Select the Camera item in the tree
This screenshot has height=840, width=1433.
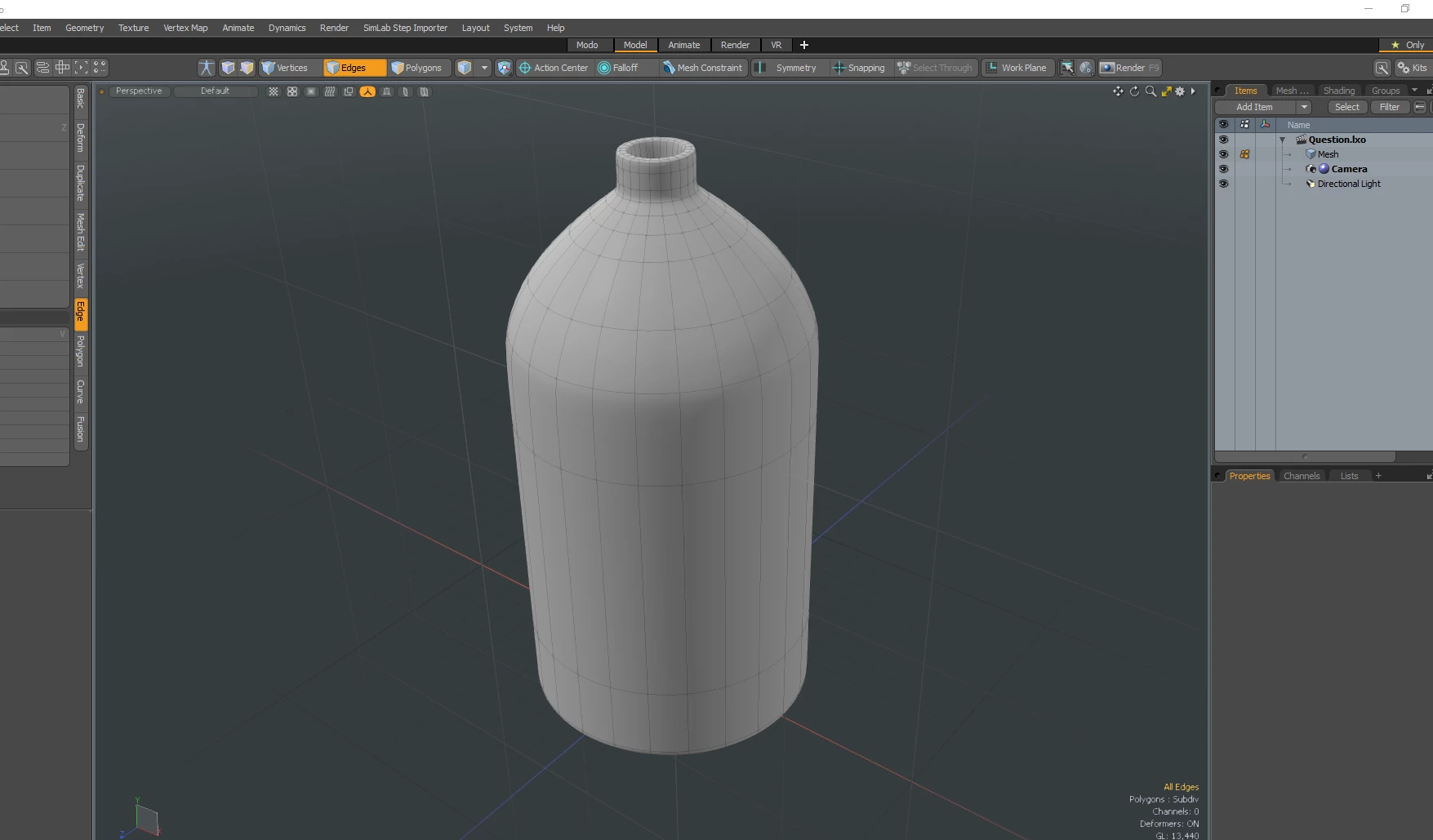(1348, 169)
